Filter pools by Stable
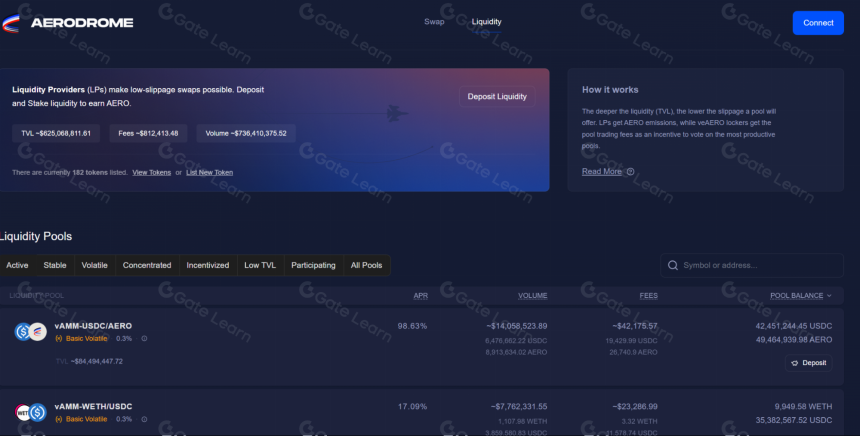 point(55,265)
